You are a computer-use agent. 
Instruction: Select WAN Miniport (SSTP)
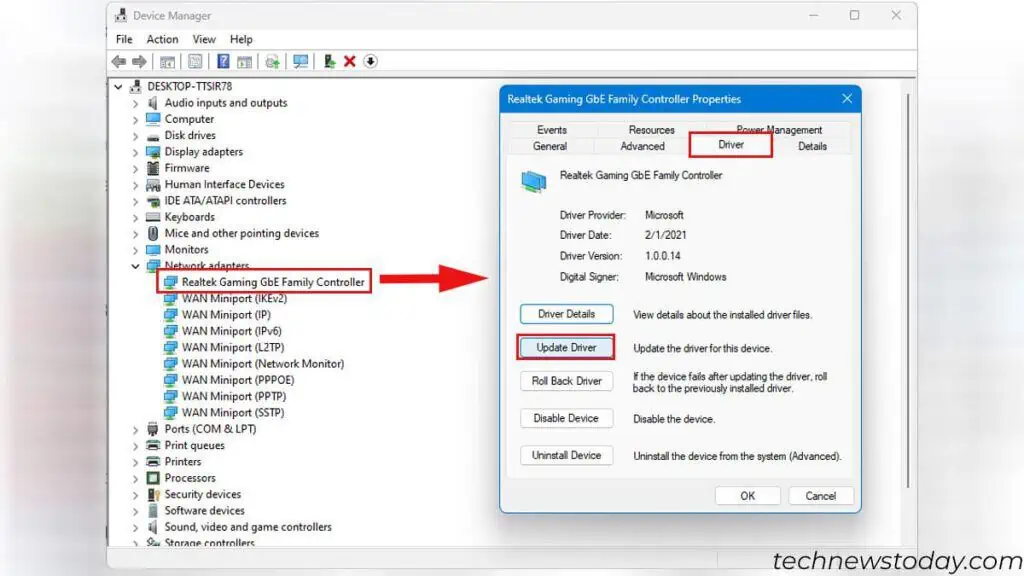pos(232,413)
